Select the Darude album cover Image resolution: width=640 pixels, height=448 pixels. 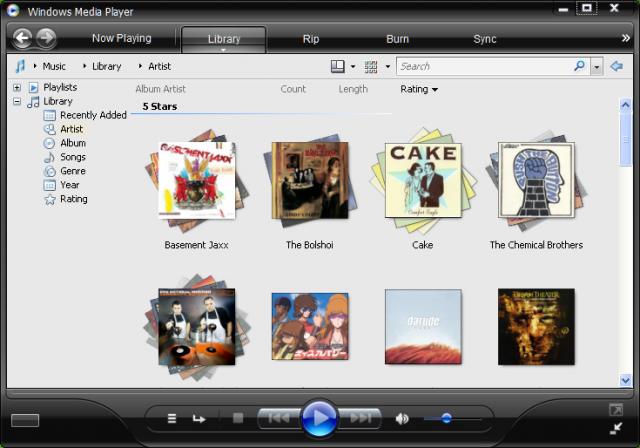coord(423,327)
